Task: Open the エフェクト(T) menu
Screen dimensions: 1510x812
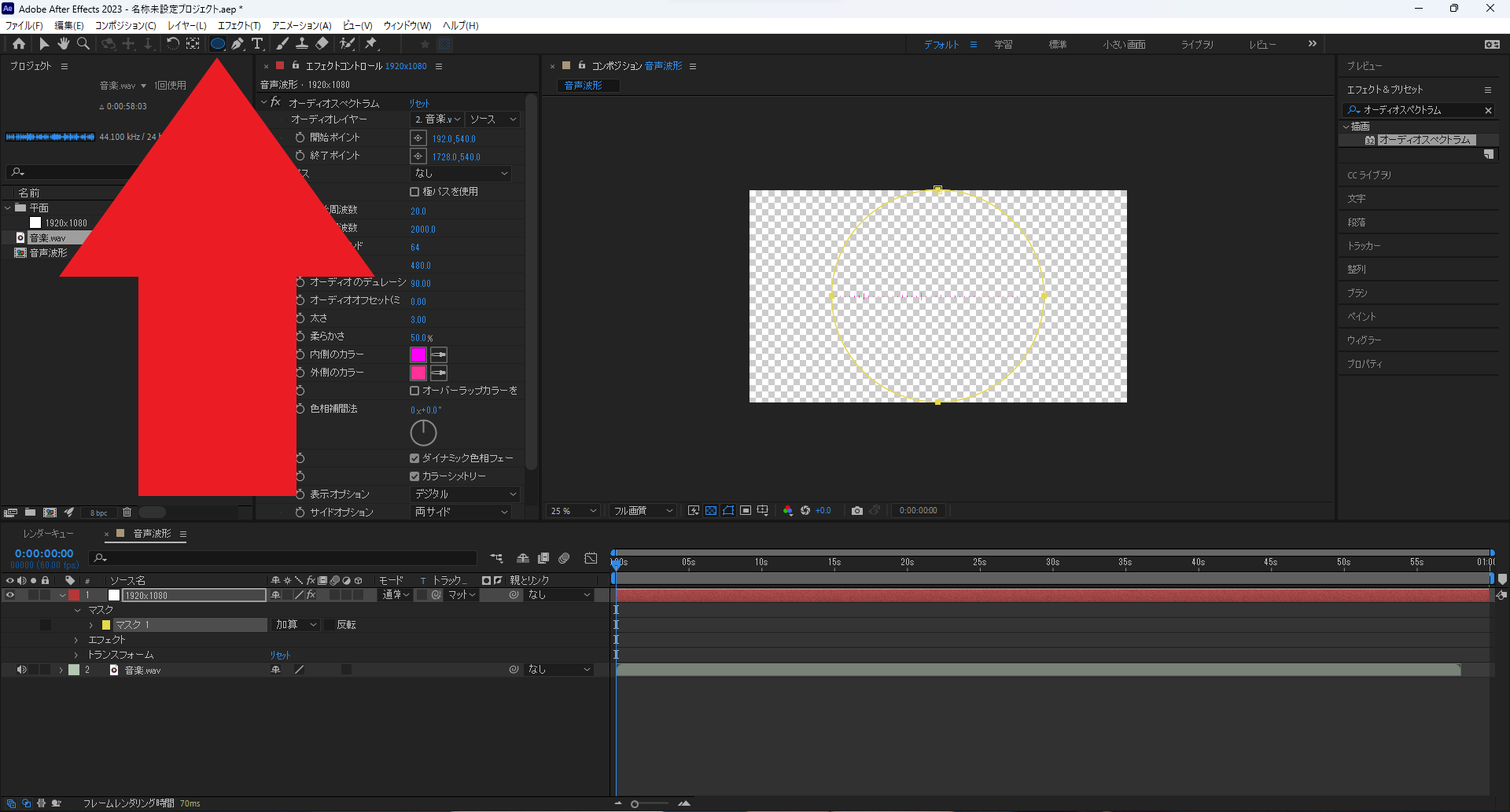Action: pos(239,25)
